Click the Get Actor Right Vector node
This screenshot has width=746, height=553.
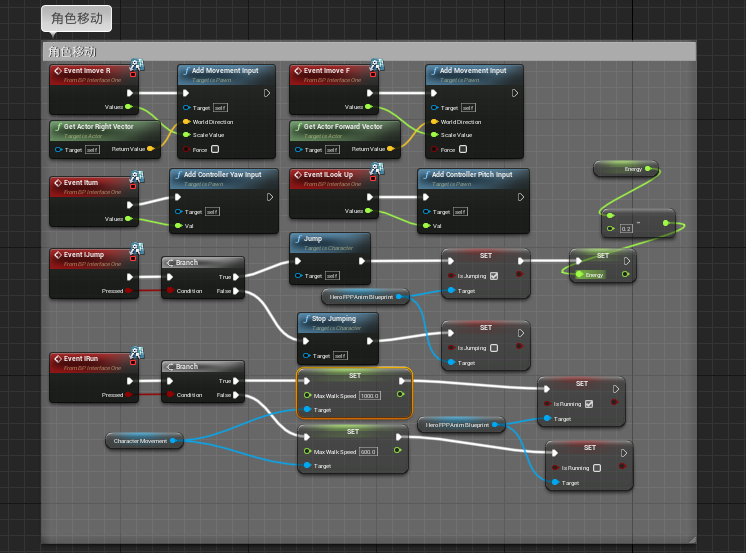pos(105,139)
